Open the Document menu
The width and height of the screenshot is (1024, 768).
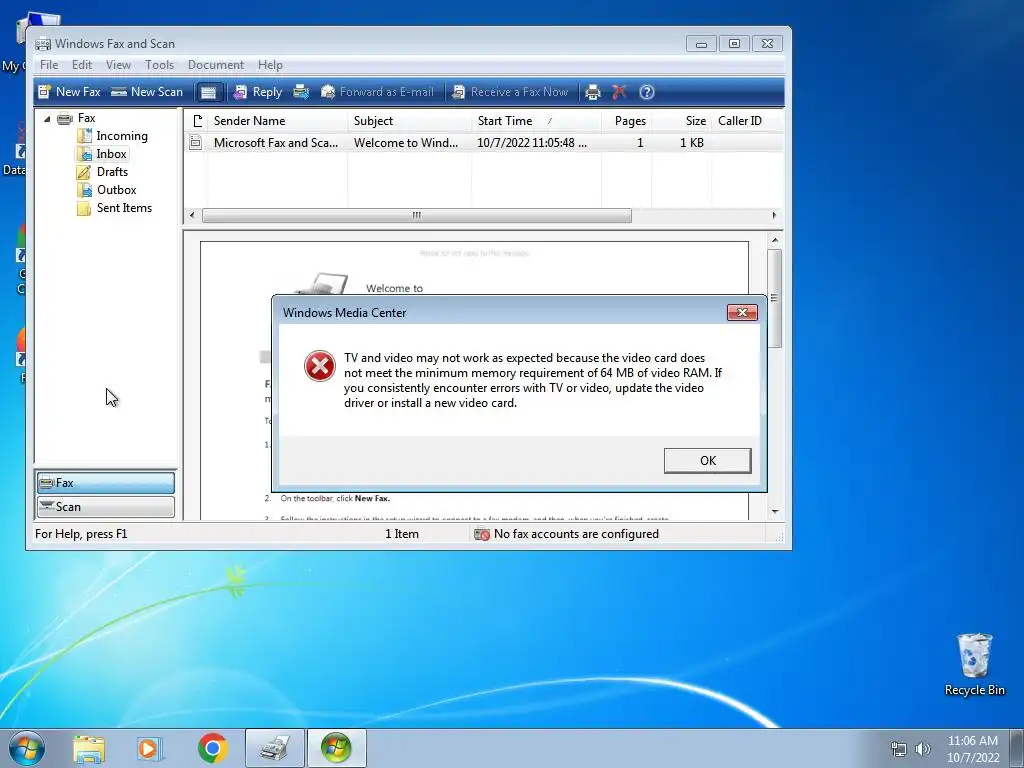pos(216,65)
